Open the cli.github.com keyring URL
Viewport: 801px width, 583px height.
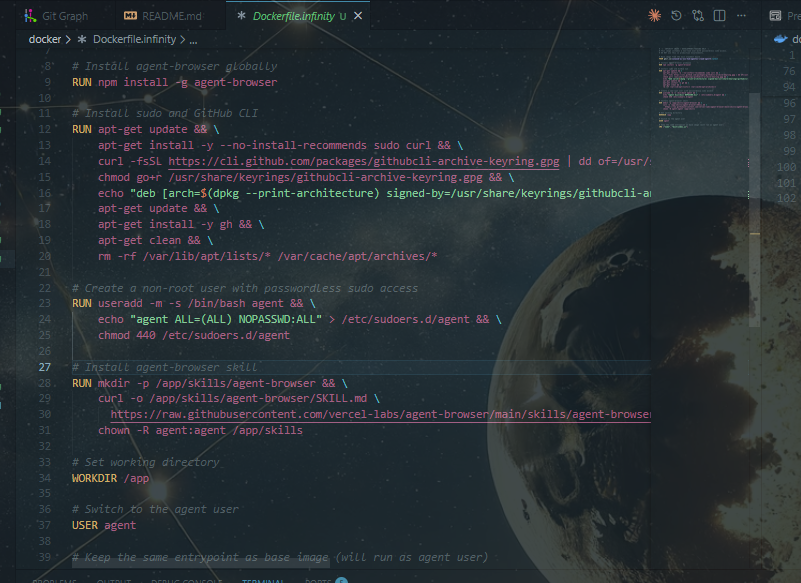[x=364, y=161]
